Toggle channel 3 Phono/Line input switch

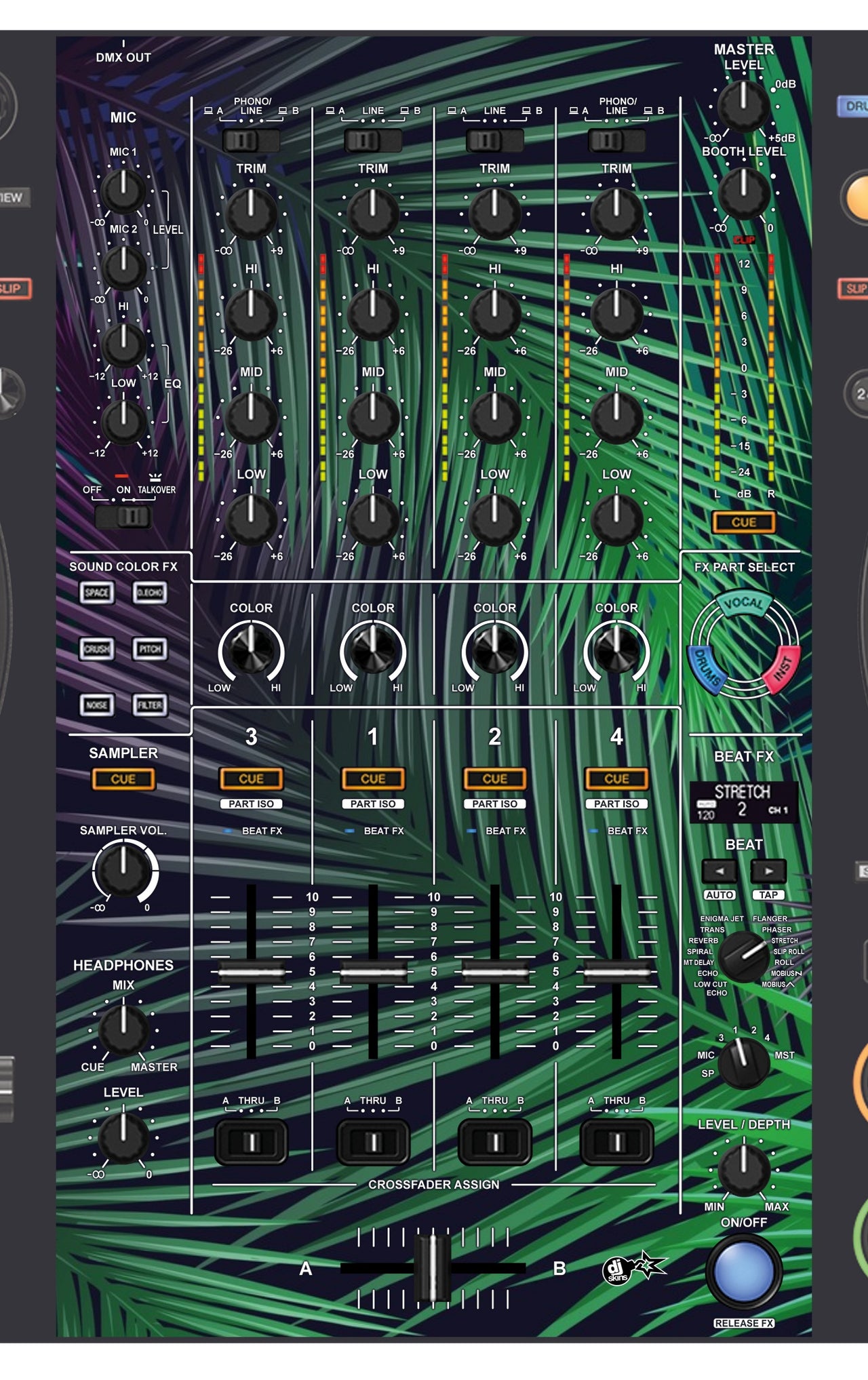click(251, 140)
